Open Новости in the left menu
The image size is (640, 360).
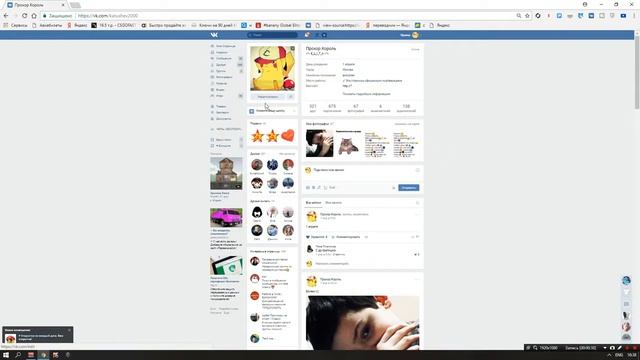coord(223,52)
